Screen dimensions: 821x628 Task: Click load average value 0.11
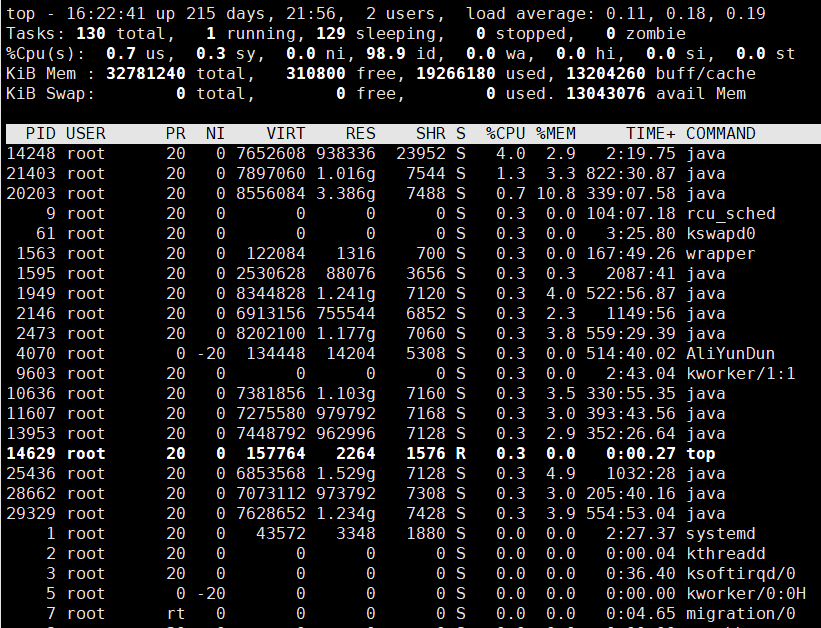pyautogui.click(x=625, y=14)
